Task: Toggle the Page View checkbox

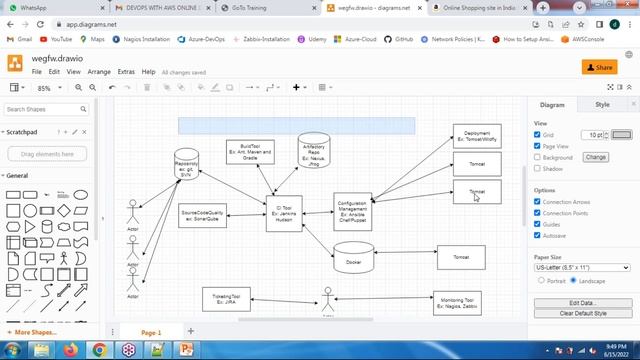Action: point(537,146)
